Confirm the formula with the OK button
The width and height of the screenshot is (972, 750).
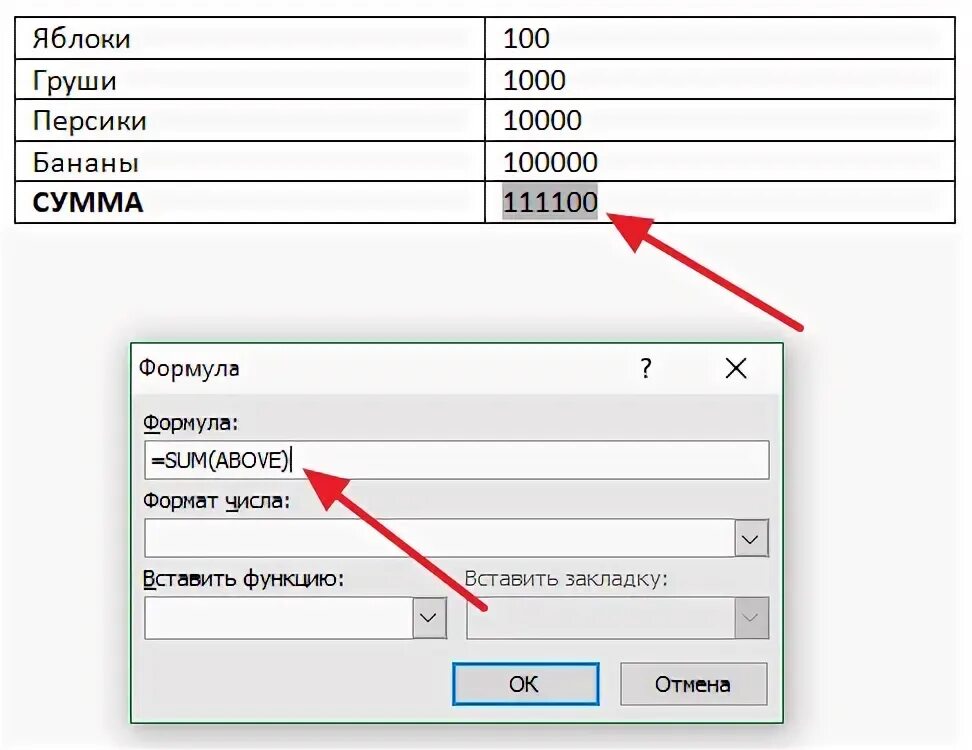tap(526, 684)
